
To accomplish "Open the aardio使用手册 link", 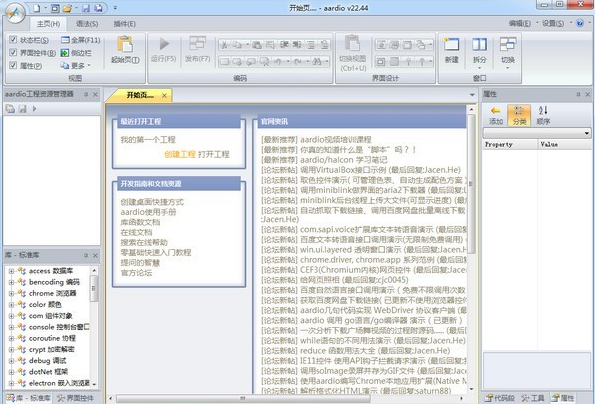I will [x=148, y=212].
